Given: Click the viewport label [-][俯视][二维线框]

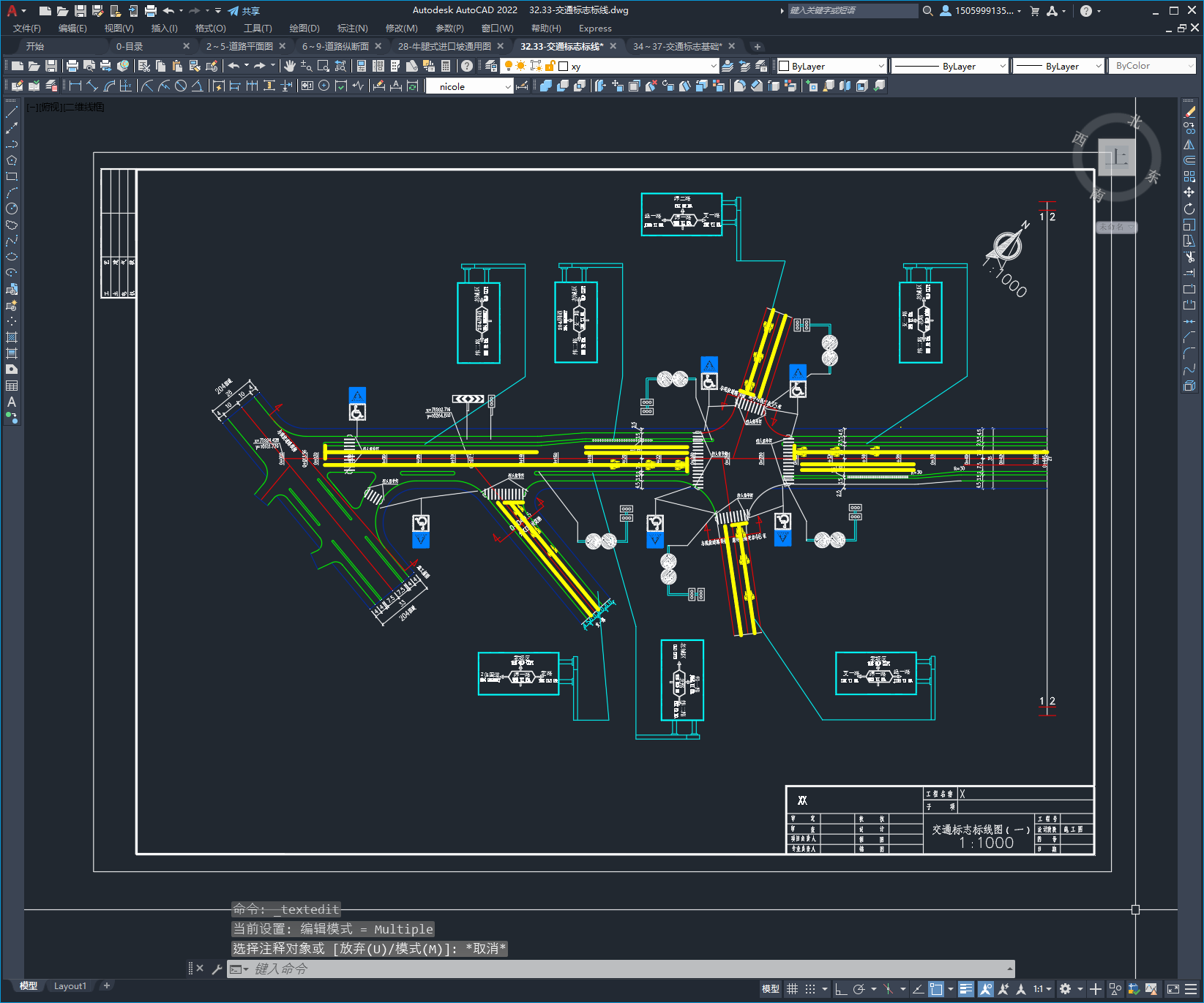Looking at the screenshot, I should (65, 107).
